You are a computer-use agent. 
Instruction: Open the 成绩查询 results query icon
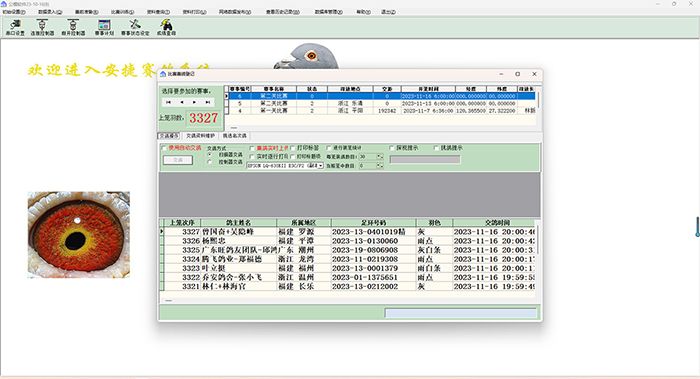(166, 27)
